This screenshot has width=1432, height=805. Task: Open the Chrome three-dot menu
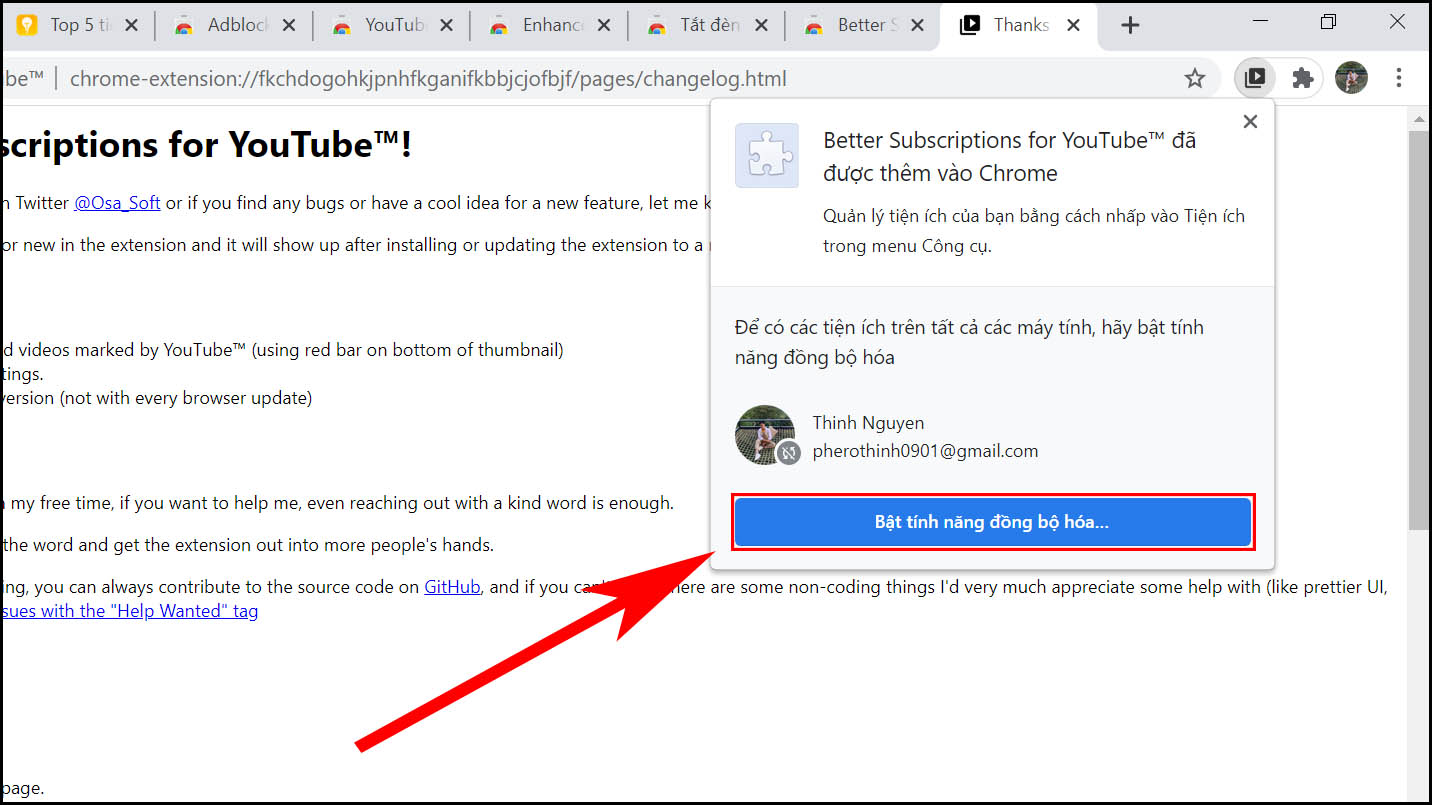1398,78
